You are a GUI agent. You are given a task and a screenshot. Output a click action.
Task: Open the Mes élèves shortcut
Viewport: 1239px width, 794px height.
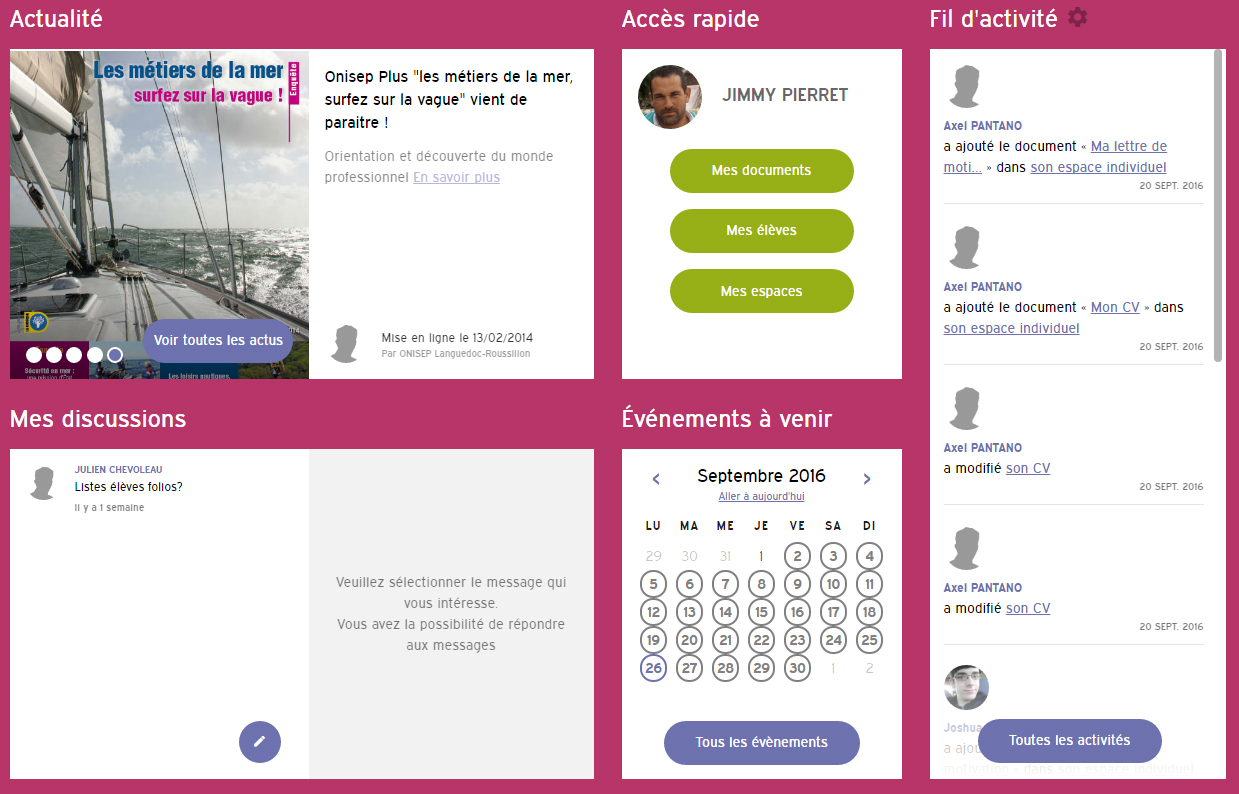tap(762, 231)
